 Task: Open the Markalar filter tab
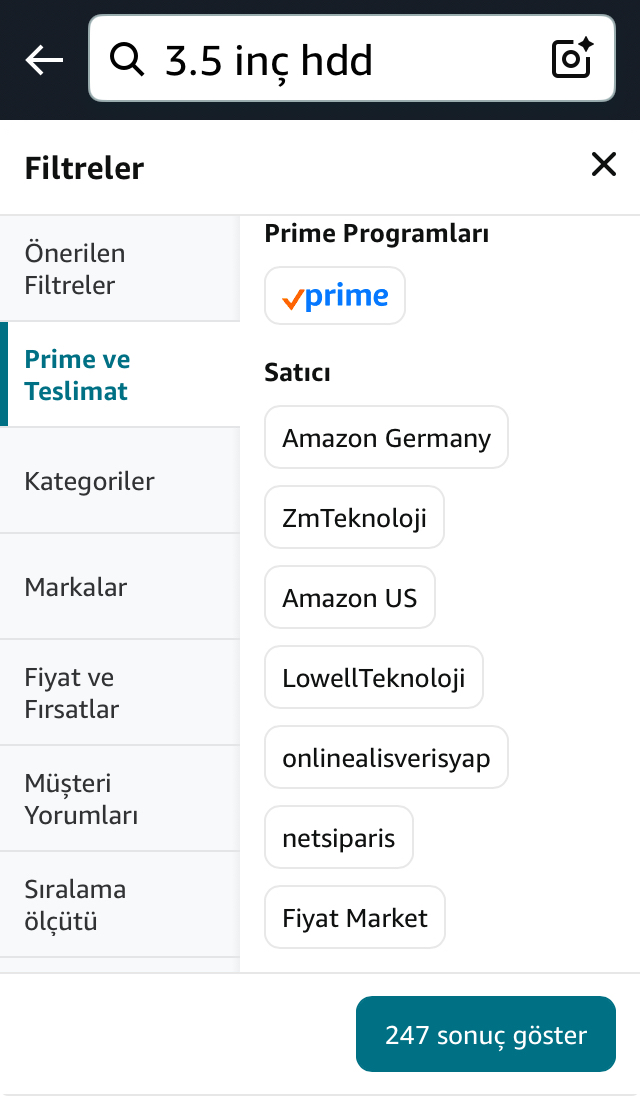pos(120,587)
